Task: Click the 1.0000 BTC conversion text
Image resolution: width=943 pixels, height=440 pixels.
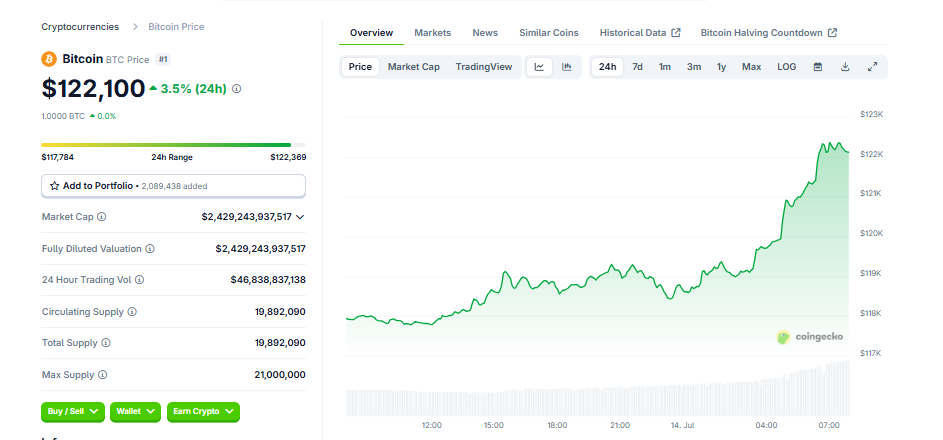Action: tap(63, 116)
